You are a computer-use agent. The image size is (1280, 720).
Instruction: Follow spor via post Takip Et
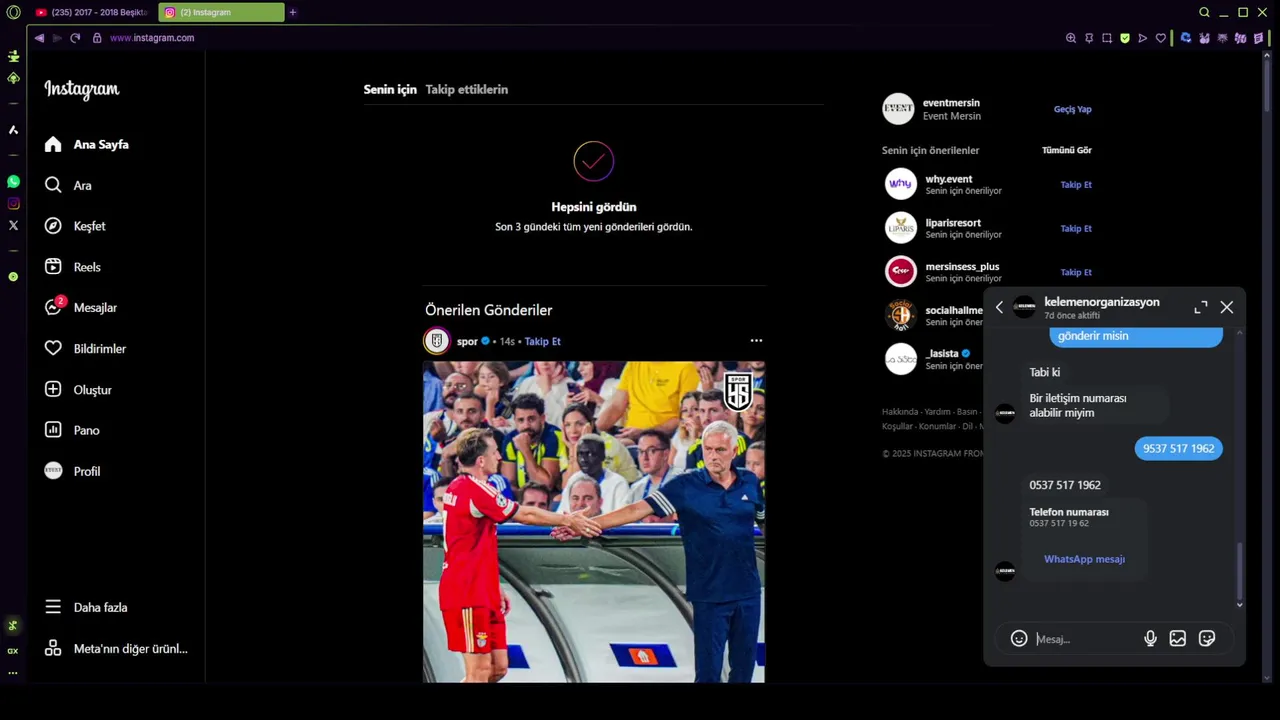(543, 341)
